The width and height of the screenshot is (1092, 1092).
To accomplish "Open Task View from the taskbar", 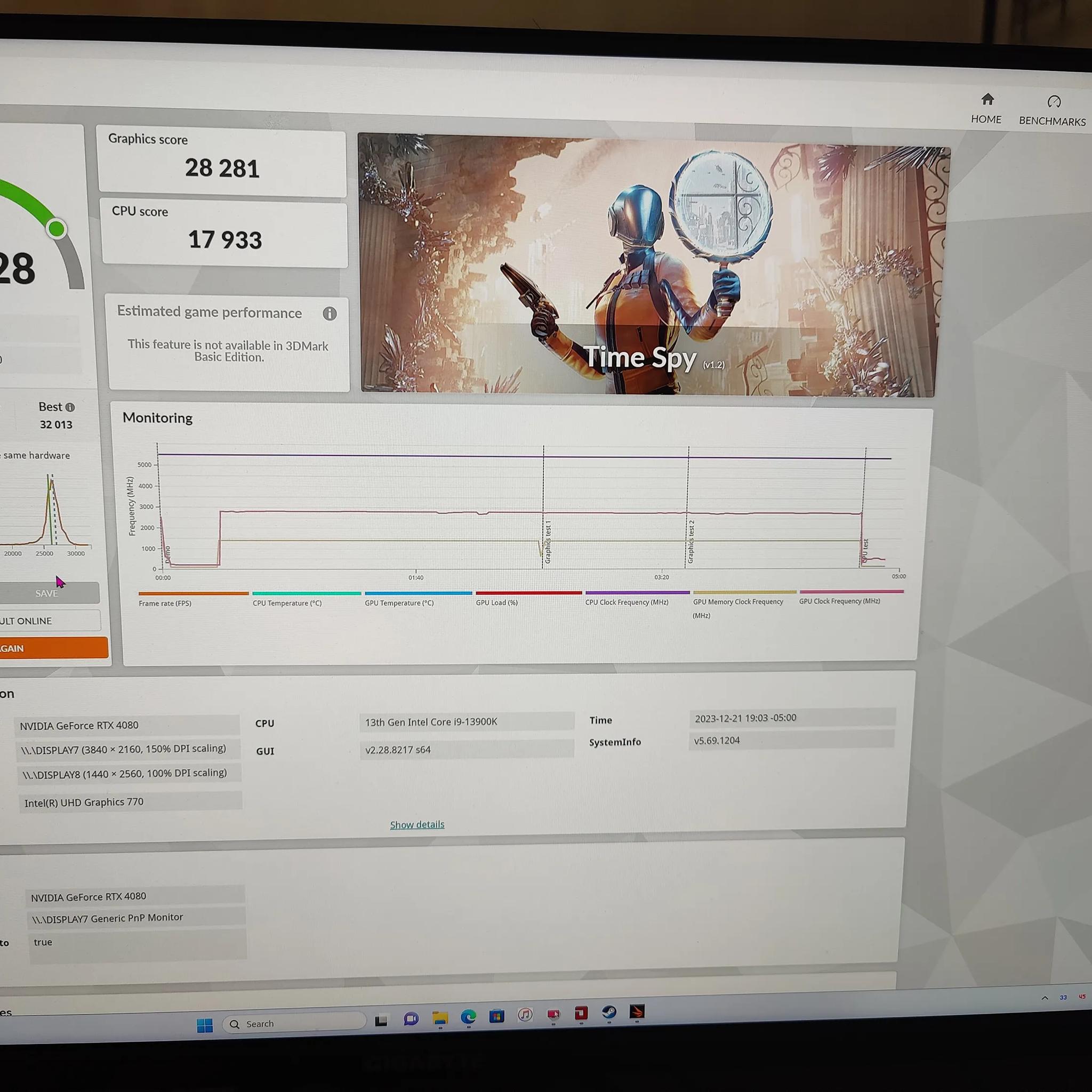I will click(x=382, y=1020).
